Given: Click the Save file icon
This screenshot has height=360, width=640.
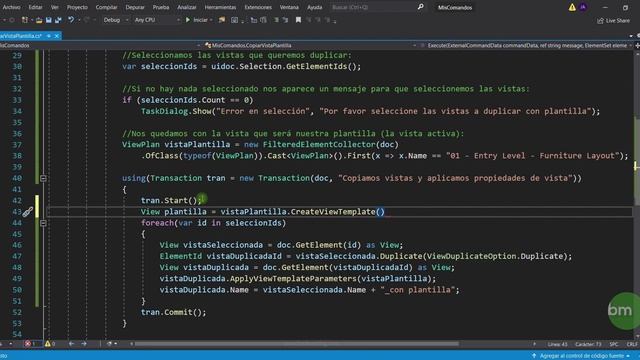Looking at the screenshot, I should pos(49,20).
